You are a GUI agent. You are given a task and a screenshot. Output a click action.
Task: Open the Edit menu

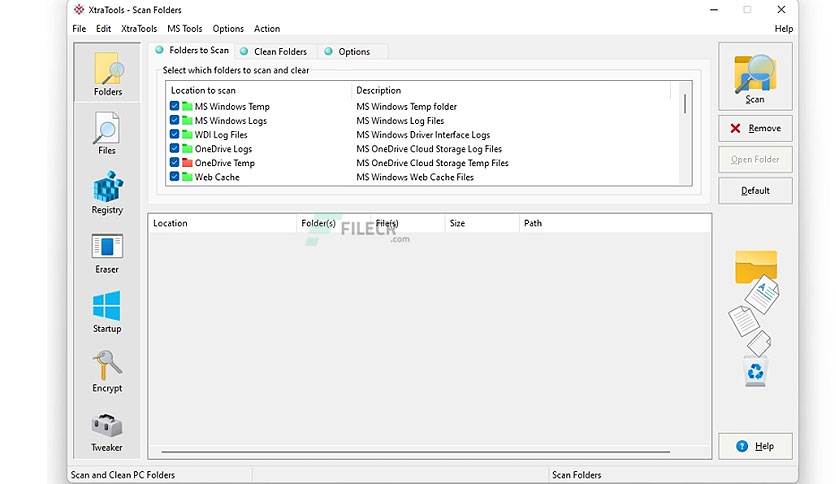(103, 29)
